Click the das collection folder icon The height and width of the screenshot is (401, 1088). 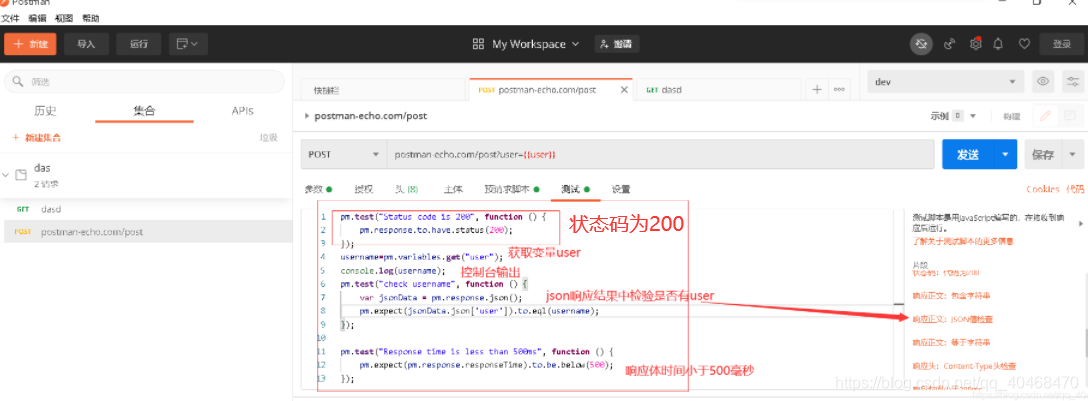click(x=21, y=175)
